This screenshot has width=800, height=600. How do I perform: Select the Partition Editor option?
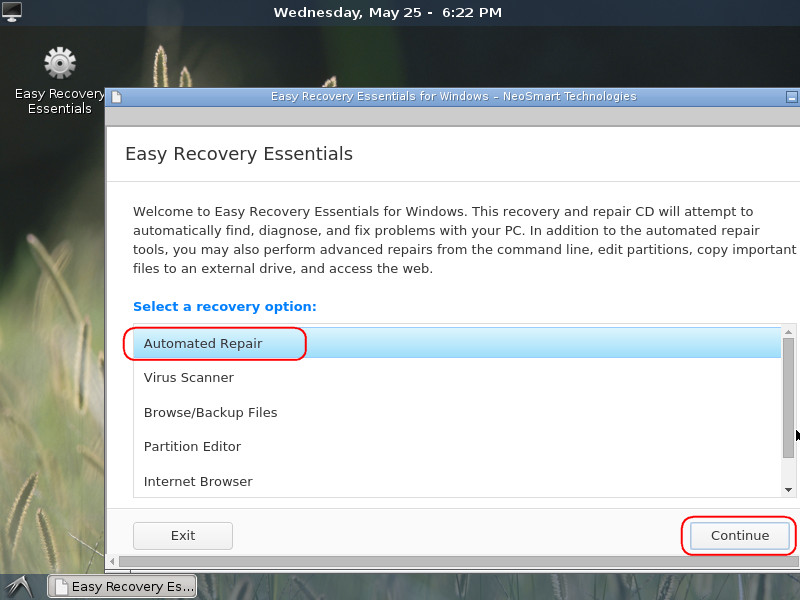tap(457, 446)
